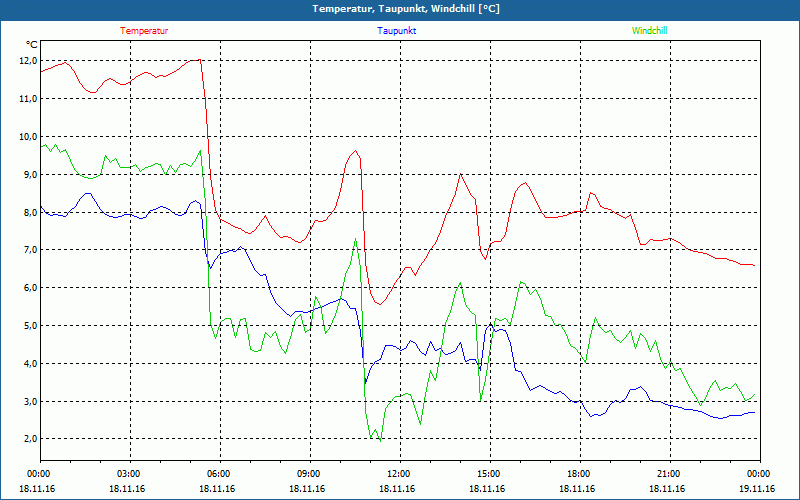Click the 12,0 y-axis value
The width and height of the screenshot is (800, 500).
click(29, 61)
